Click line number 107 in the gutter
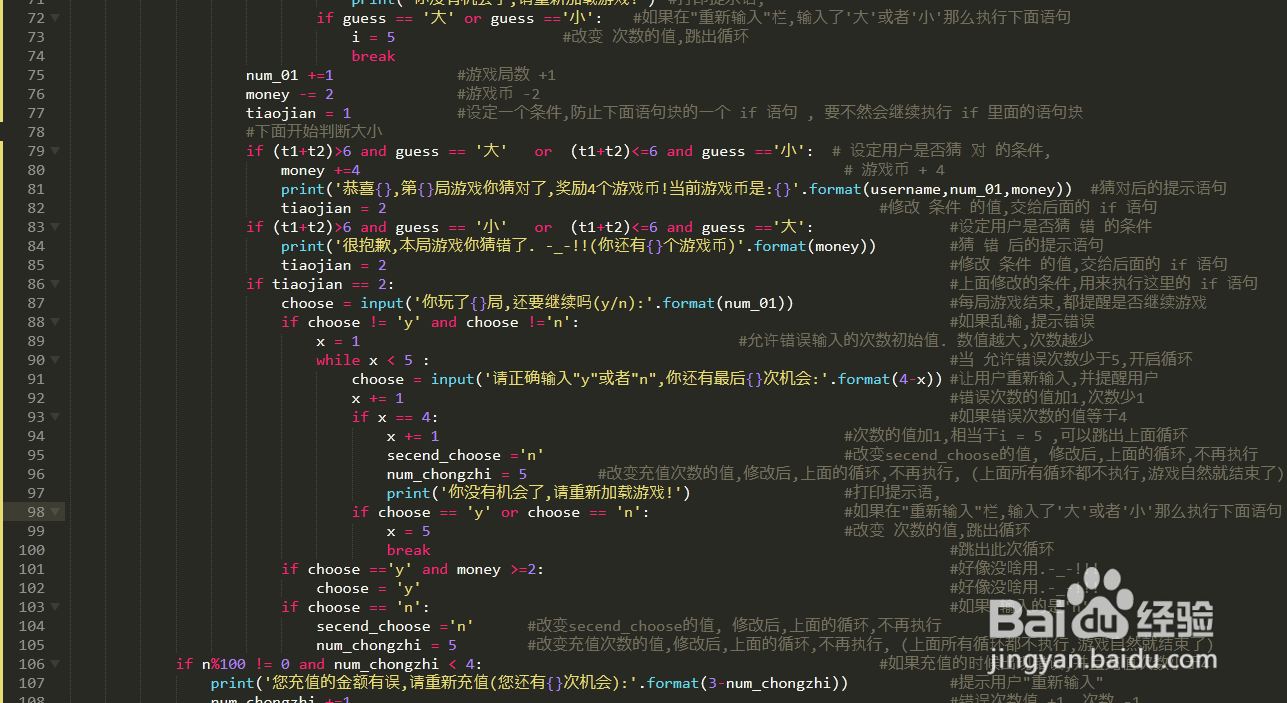 31,683
